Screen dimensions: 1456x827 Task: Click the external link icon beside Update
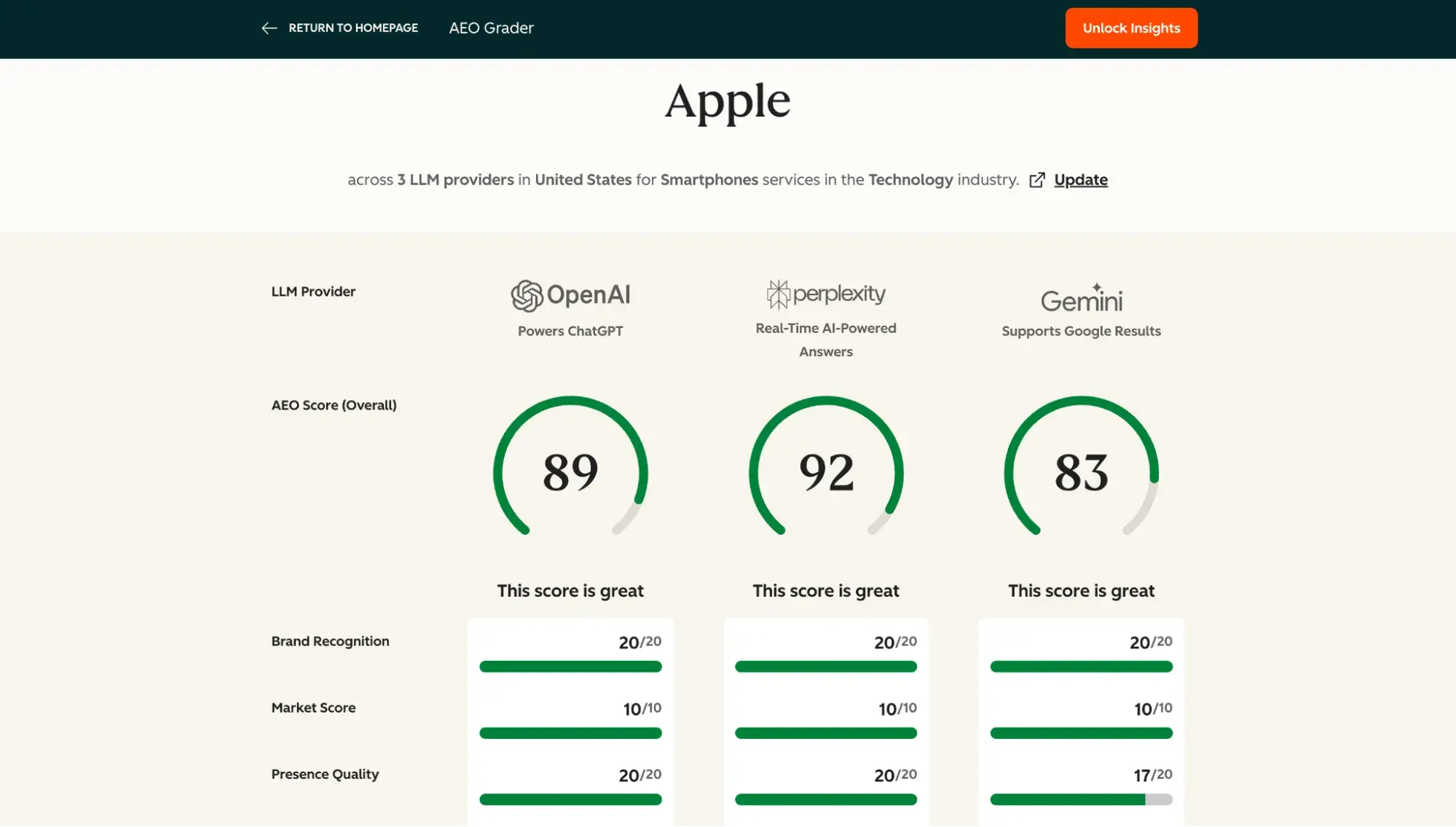click(x=1037, y=180)
